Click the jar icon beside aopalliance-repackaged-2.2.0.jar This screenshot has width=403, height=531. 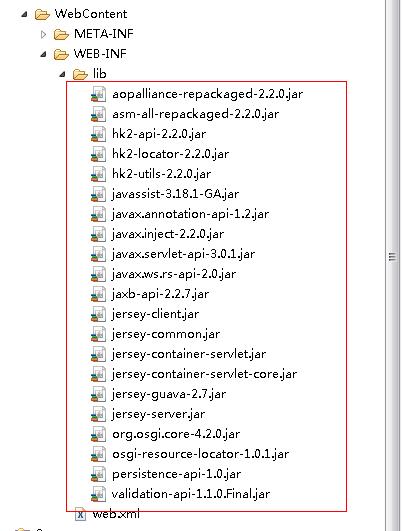pyautogui.click(x=98, y=94)
